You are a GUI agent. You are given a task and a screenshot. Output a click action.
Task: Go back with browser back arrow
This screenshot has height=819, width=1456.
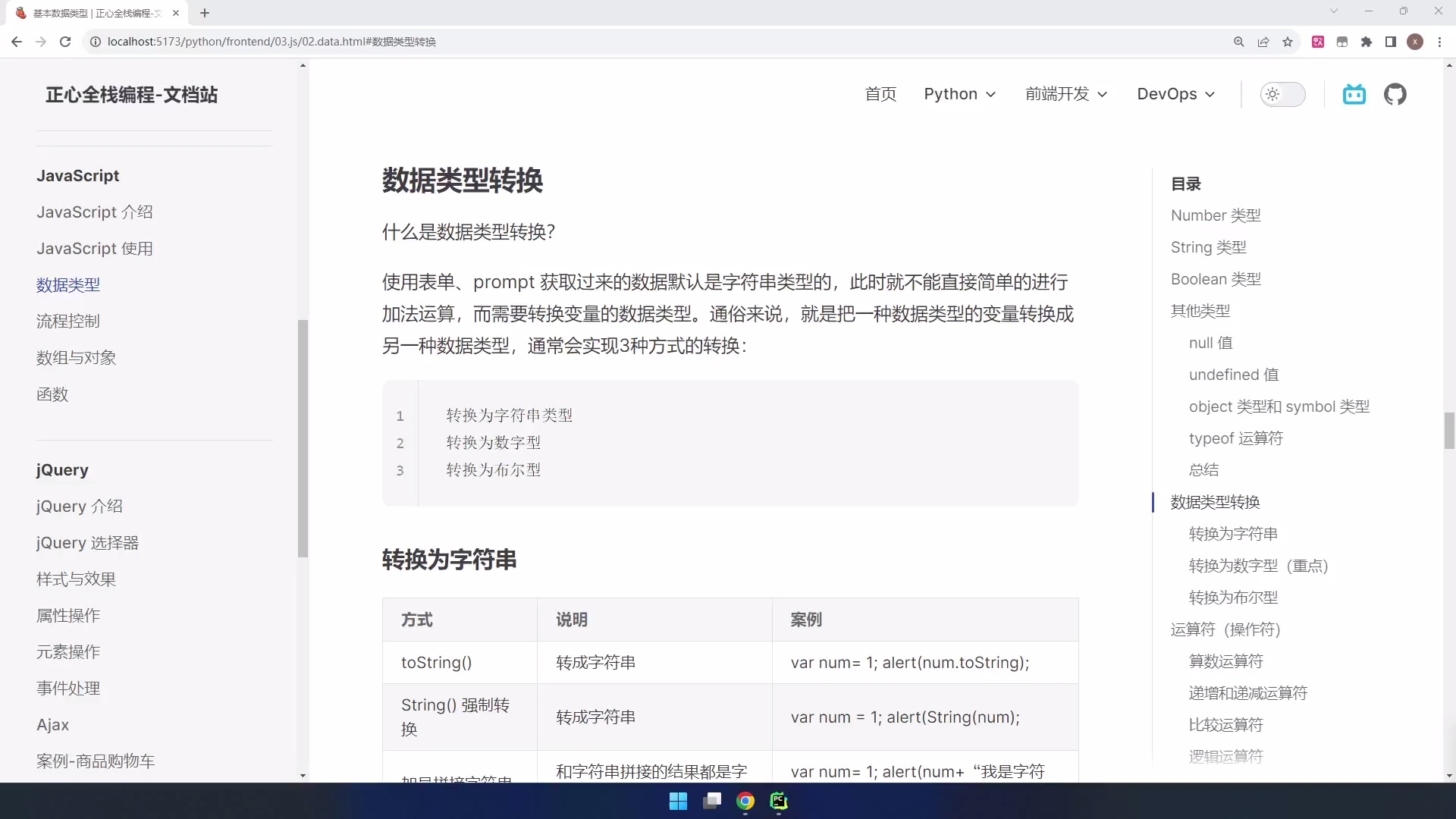[16, 42]
